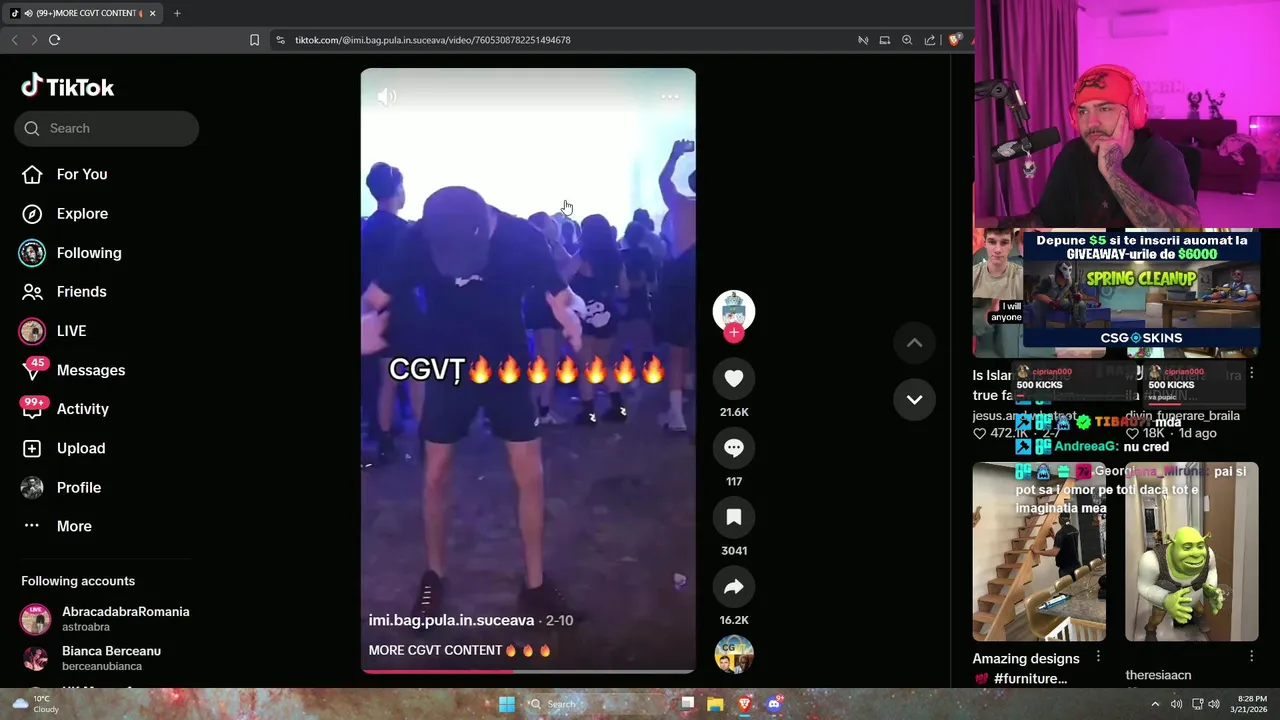Image resolution: width=1280 pixels, height=720 pixels.
Task: Show hidden system tray icons
Action: 1156,704
